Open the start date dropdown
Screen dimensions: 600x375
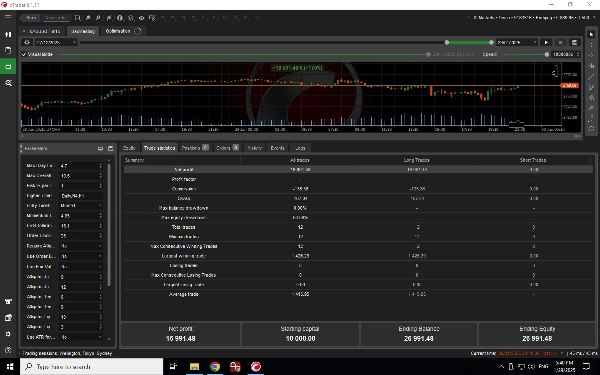56,42
